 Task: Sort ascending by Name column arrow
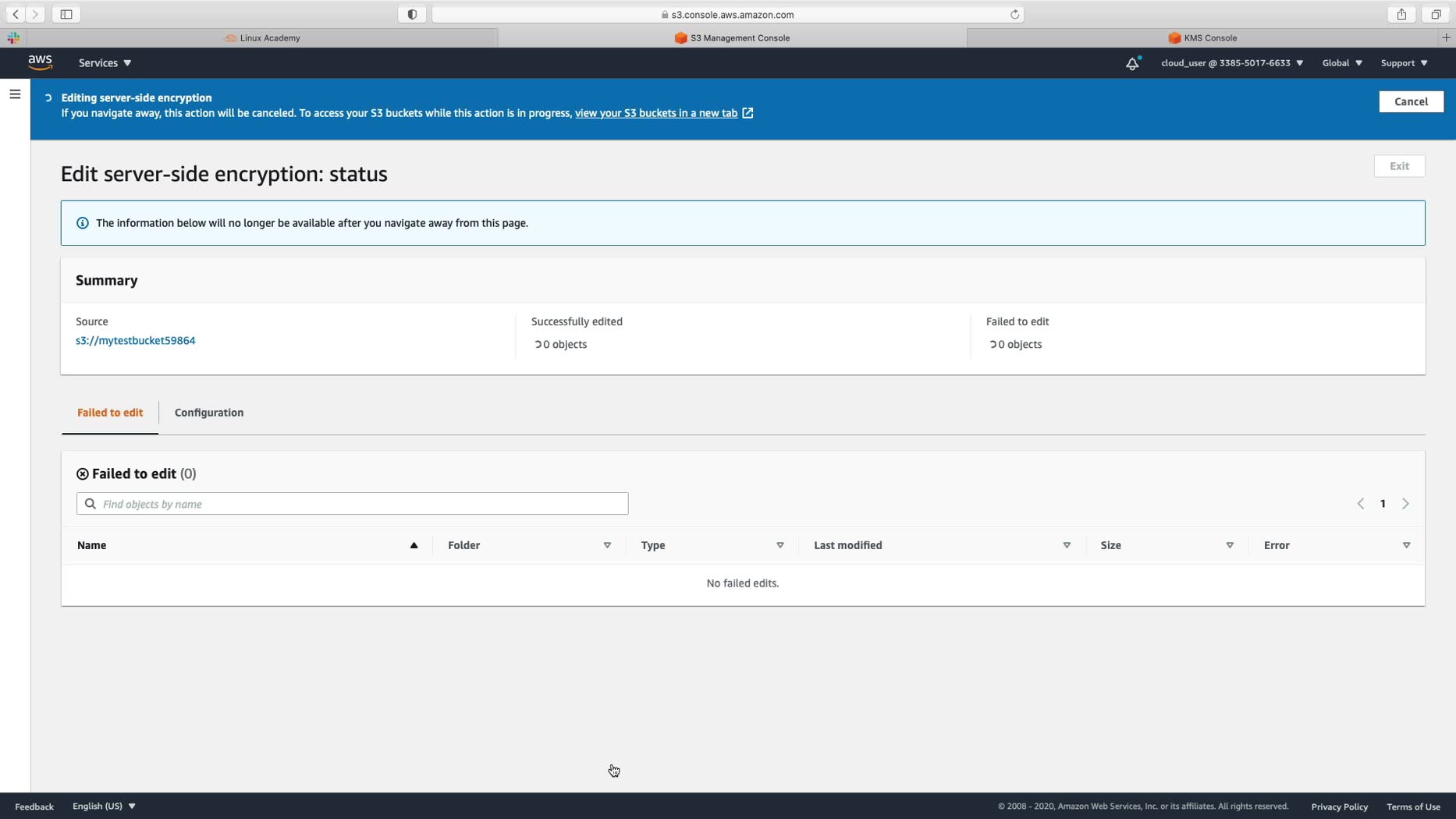tap(414, 545)
